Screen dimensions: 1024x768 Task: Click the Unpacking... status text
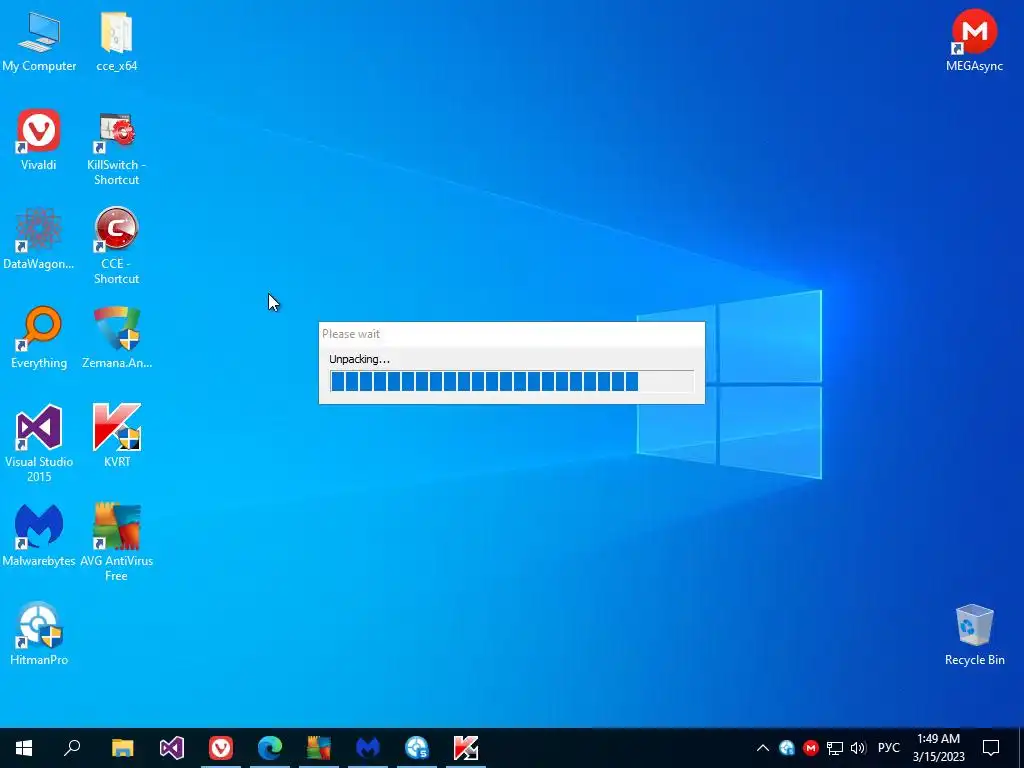[359, 359]
